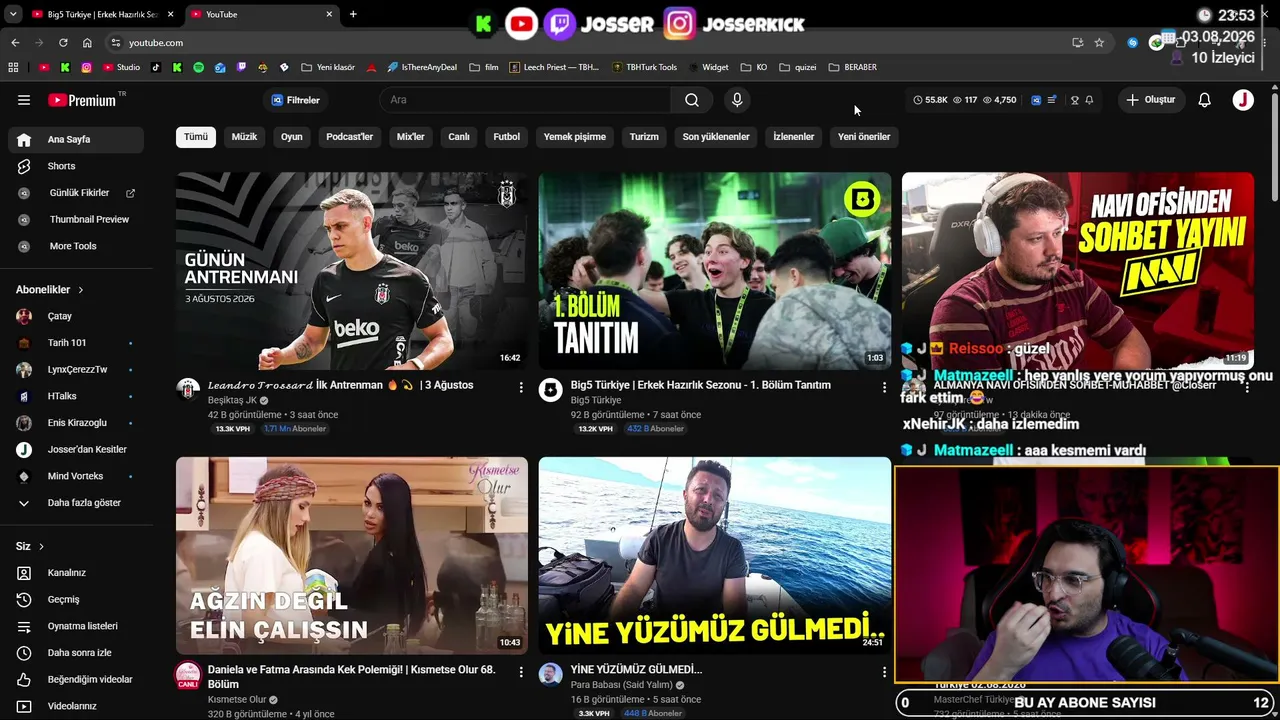Image resolution: width=1280 pixels, height=720 pixels.
Task: Expand the Abonelikler section chevron
Action: coord(81,290)
